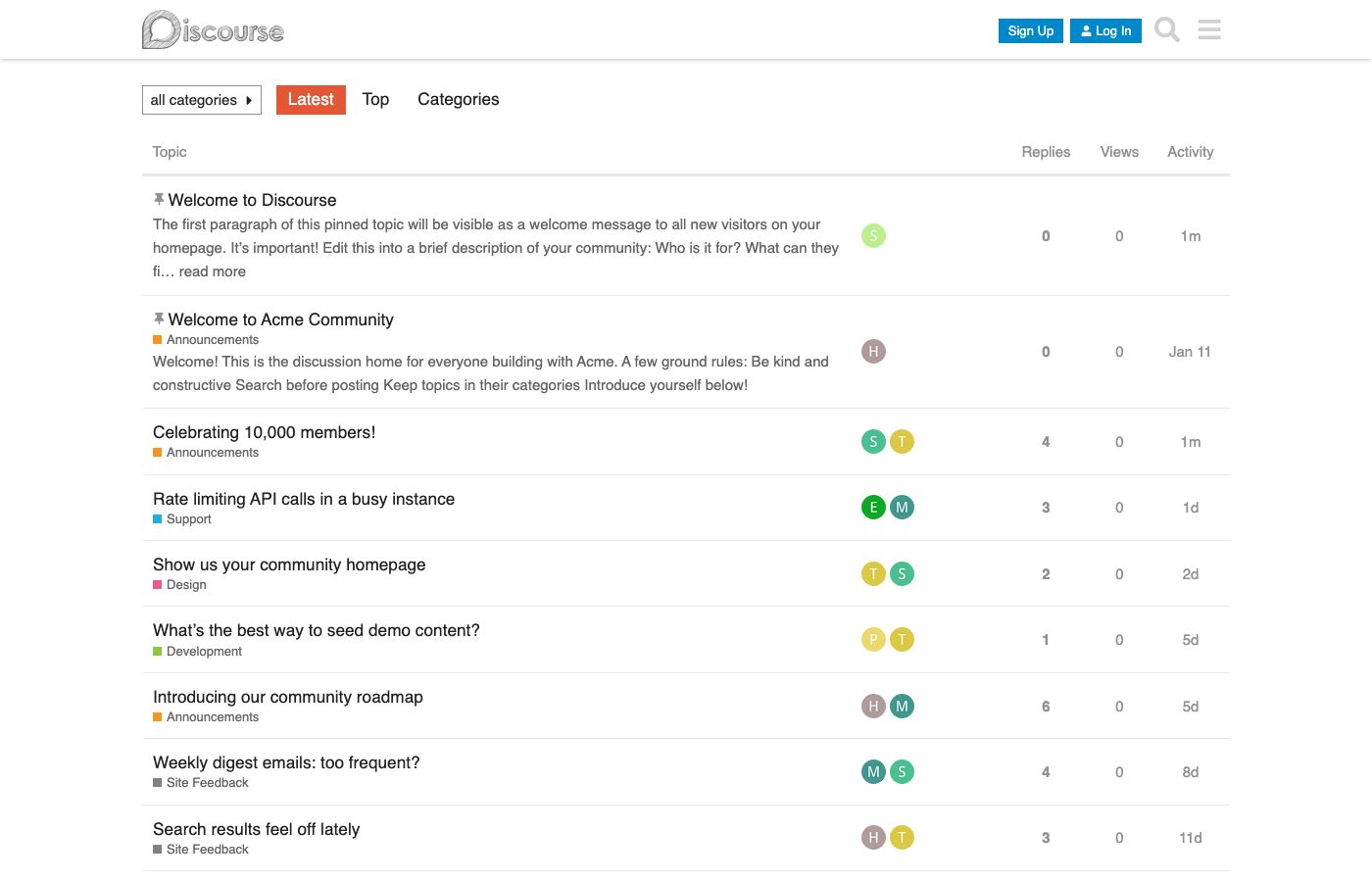Expand the all categories dropdown
Viewport: 1372px width, 882px height.
202,100
